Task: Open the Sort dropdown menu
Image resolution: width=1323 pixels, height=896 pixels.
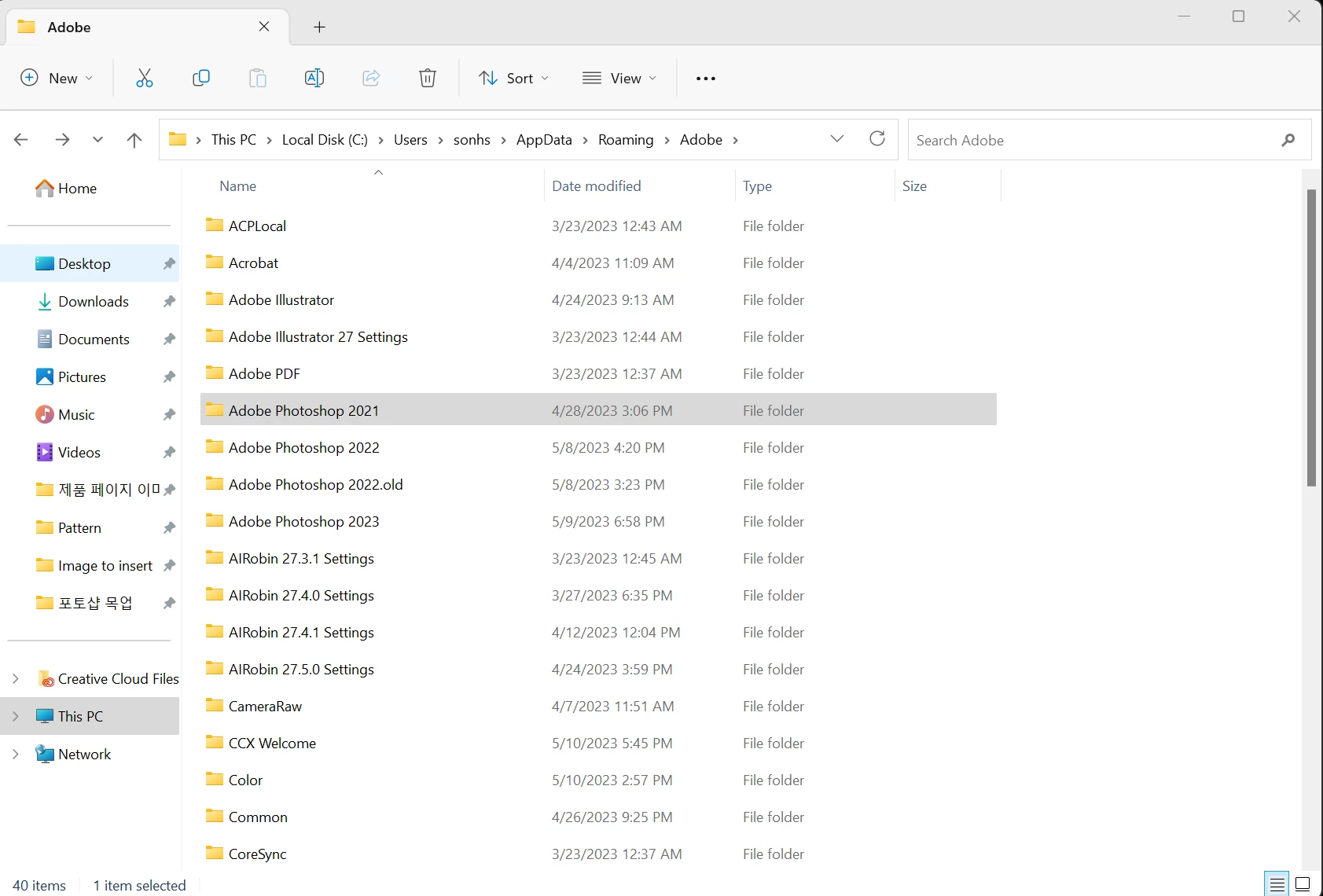Action: pos(514,78)
